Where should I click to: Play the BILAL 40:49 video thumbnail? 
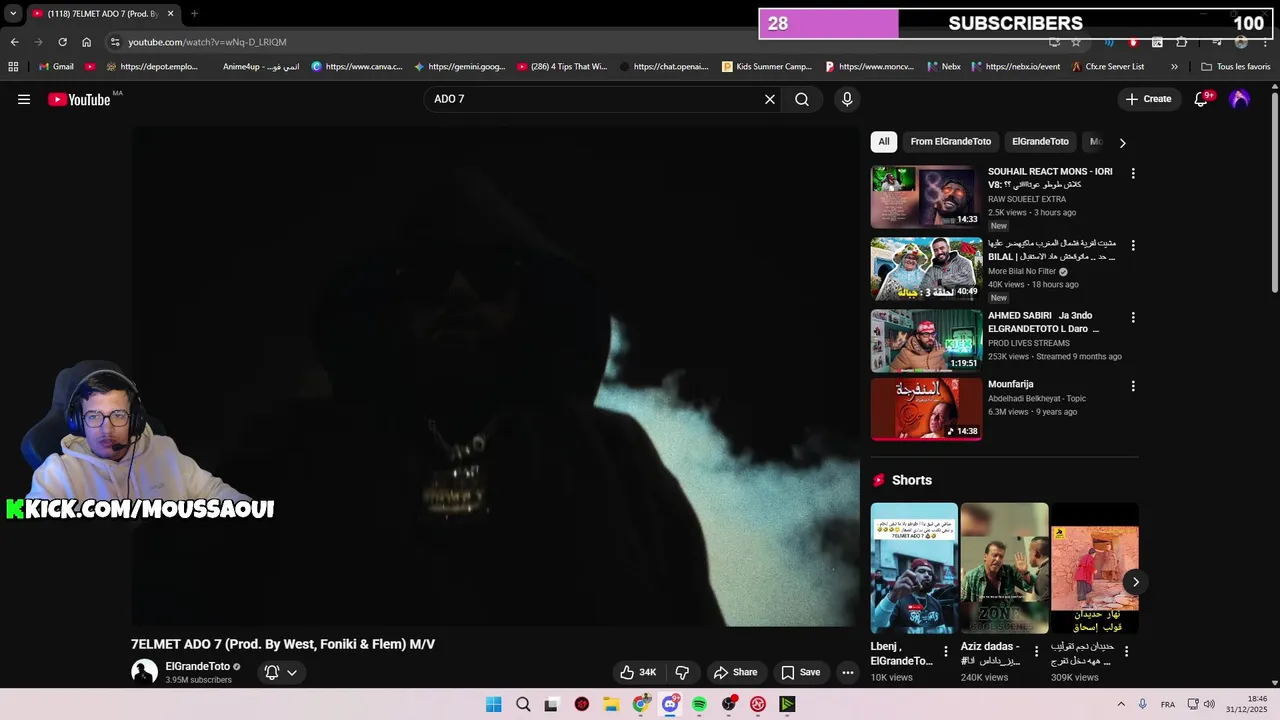point(926,269)
